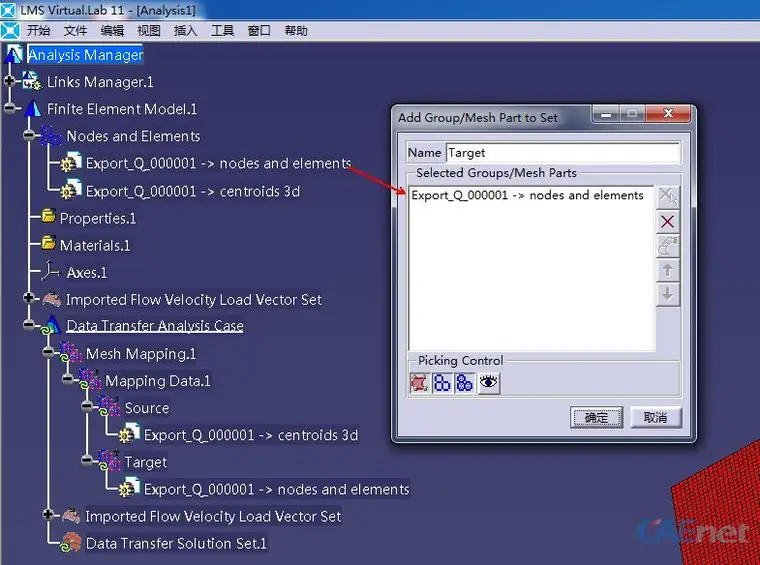Select the 'Axes.1' label
The width and height of the screenshot is (760, 565).
tap(86, 273)
